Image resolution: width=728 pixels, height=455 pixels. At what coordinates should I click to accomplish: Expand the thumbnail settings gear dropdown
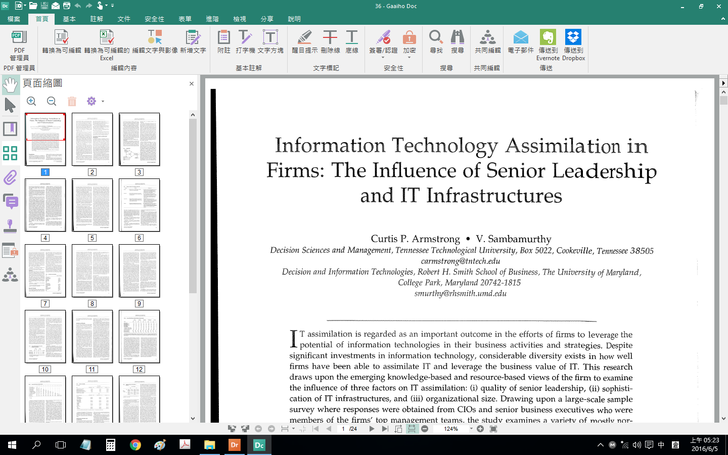95,101
